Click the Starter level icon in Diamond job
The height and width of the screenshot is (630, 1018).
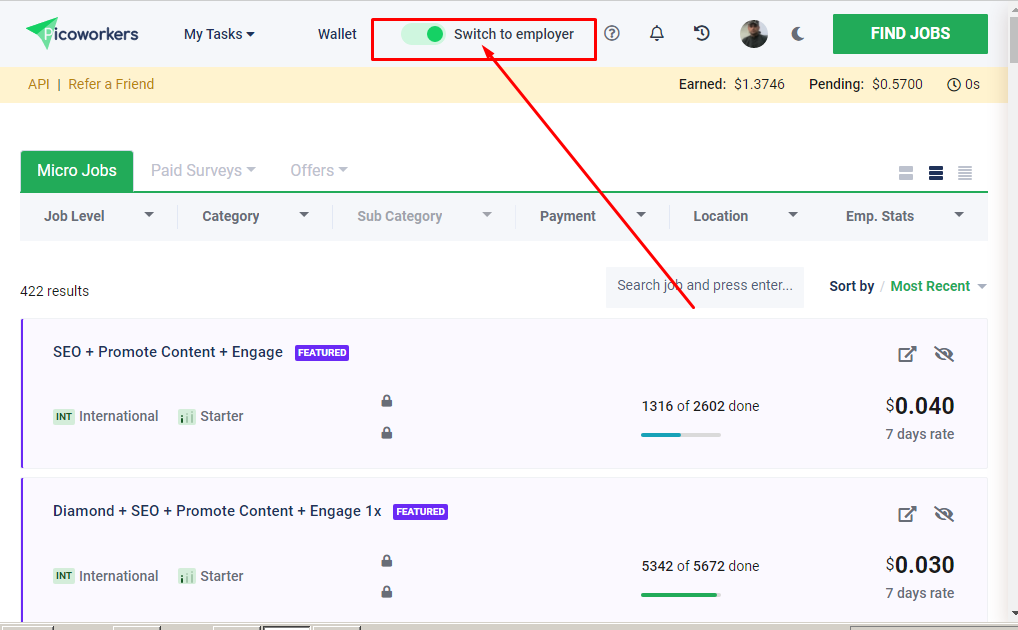186,576
